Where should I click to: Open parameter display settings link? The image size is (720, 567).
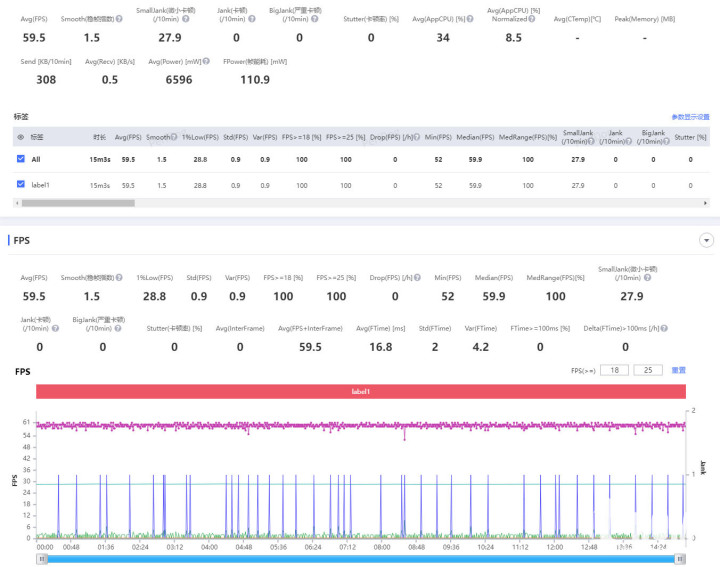pyautogui.click(x=690, y=117)
